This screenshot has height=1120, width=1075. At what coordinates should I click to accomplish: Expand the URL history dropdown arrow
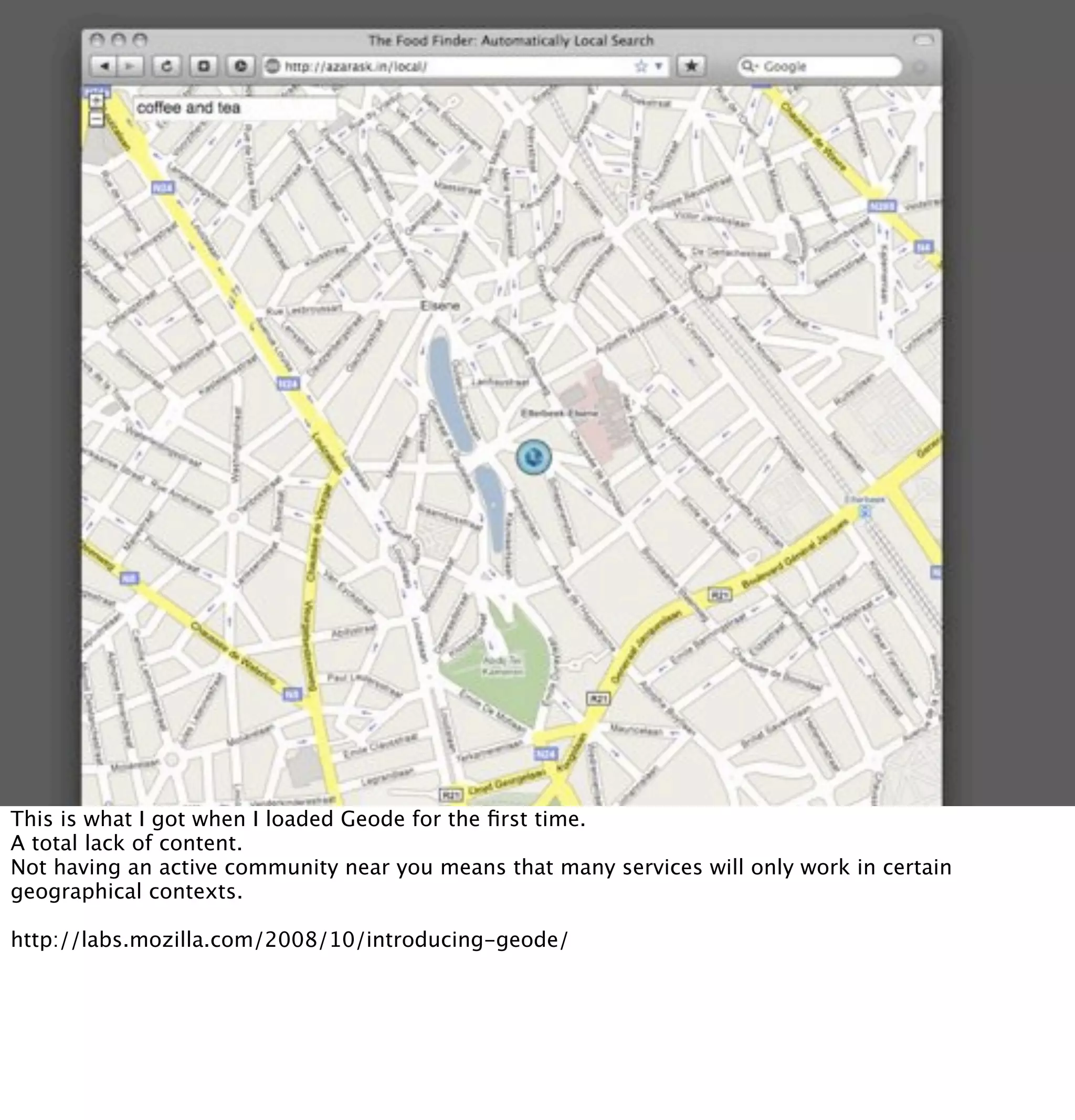point(658,67)
